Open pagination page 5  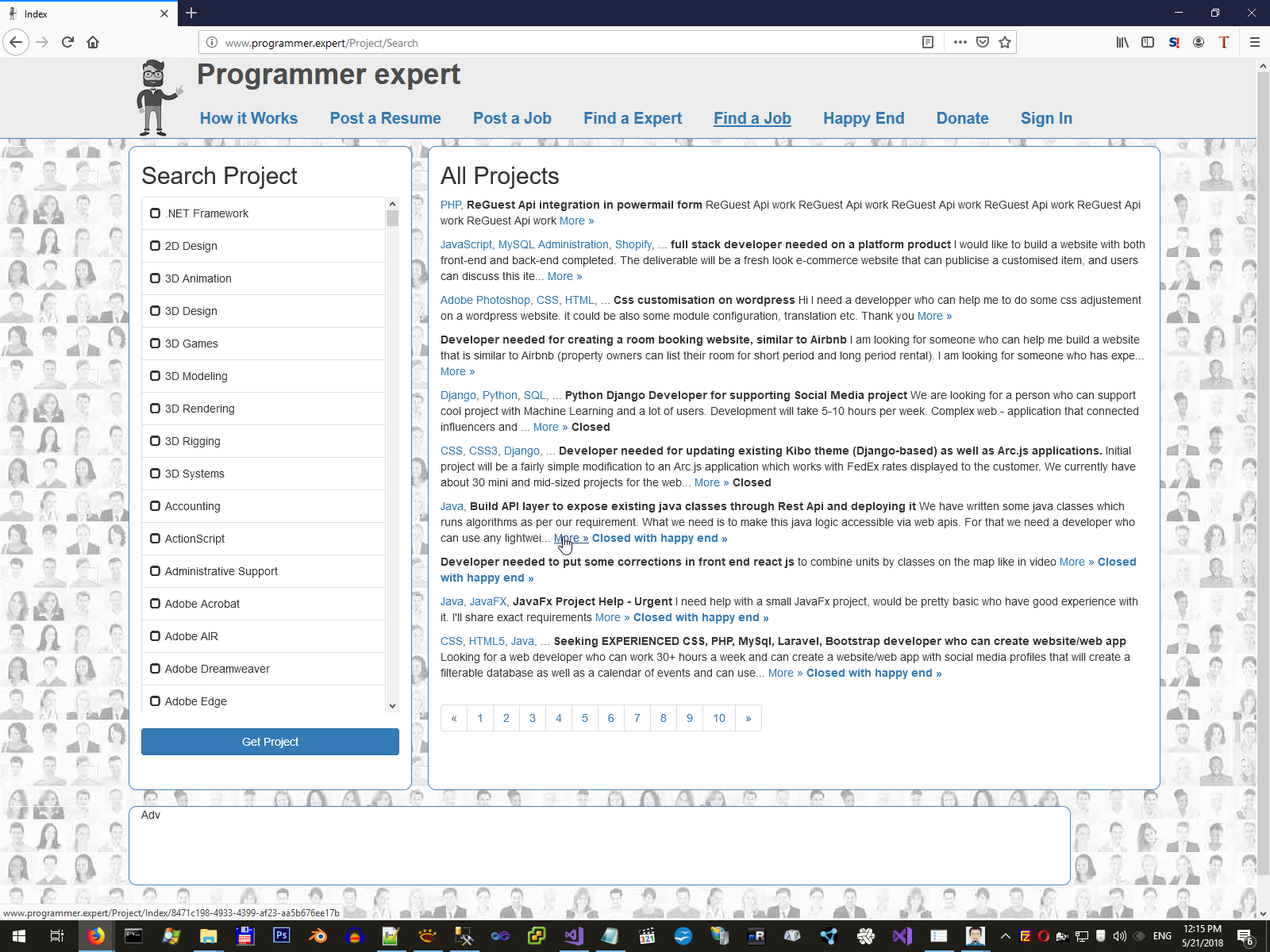585,718
